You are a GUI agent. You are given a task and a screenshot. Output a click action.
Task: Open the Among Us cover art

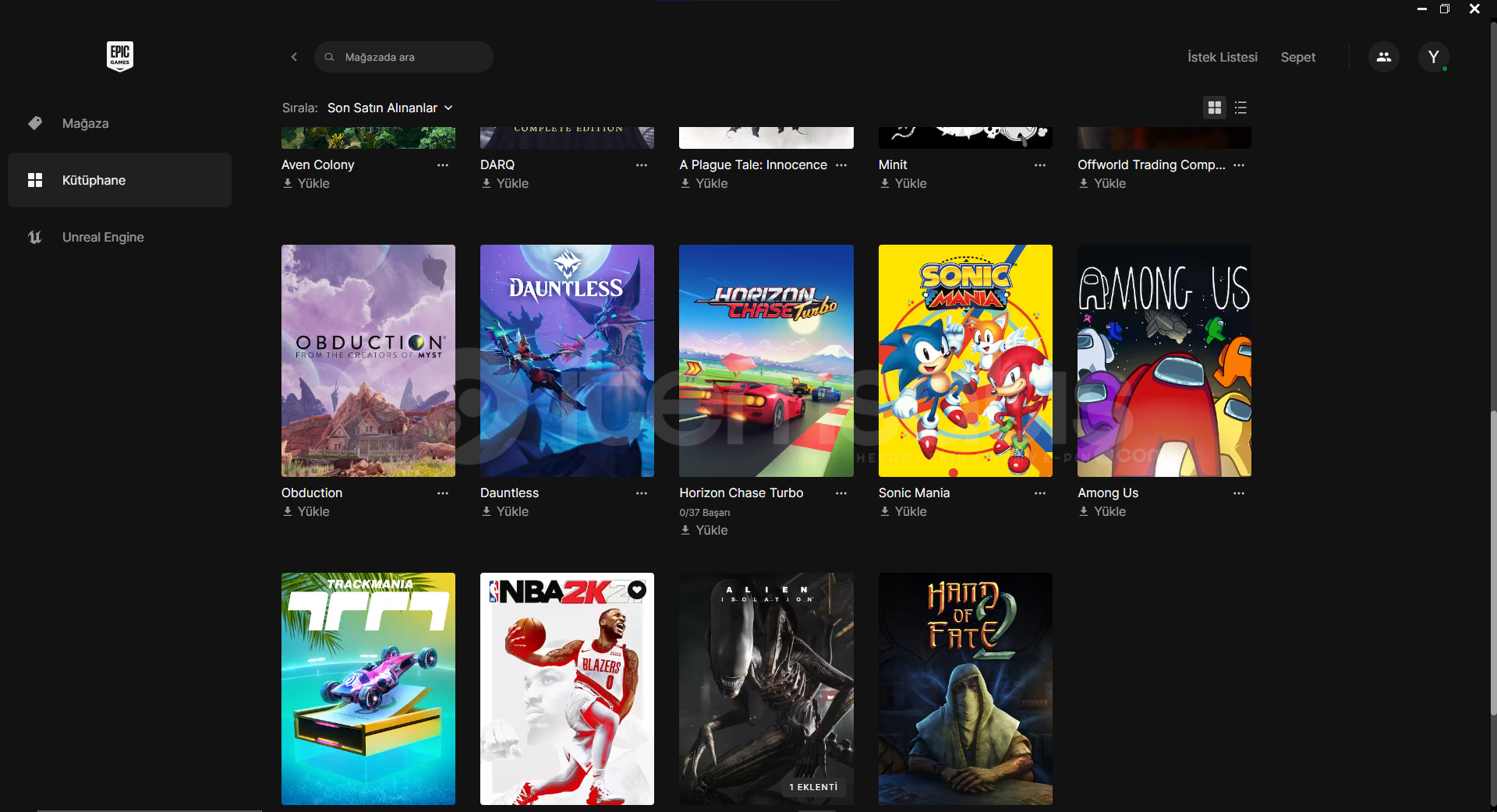click(x=1164, y=361)
